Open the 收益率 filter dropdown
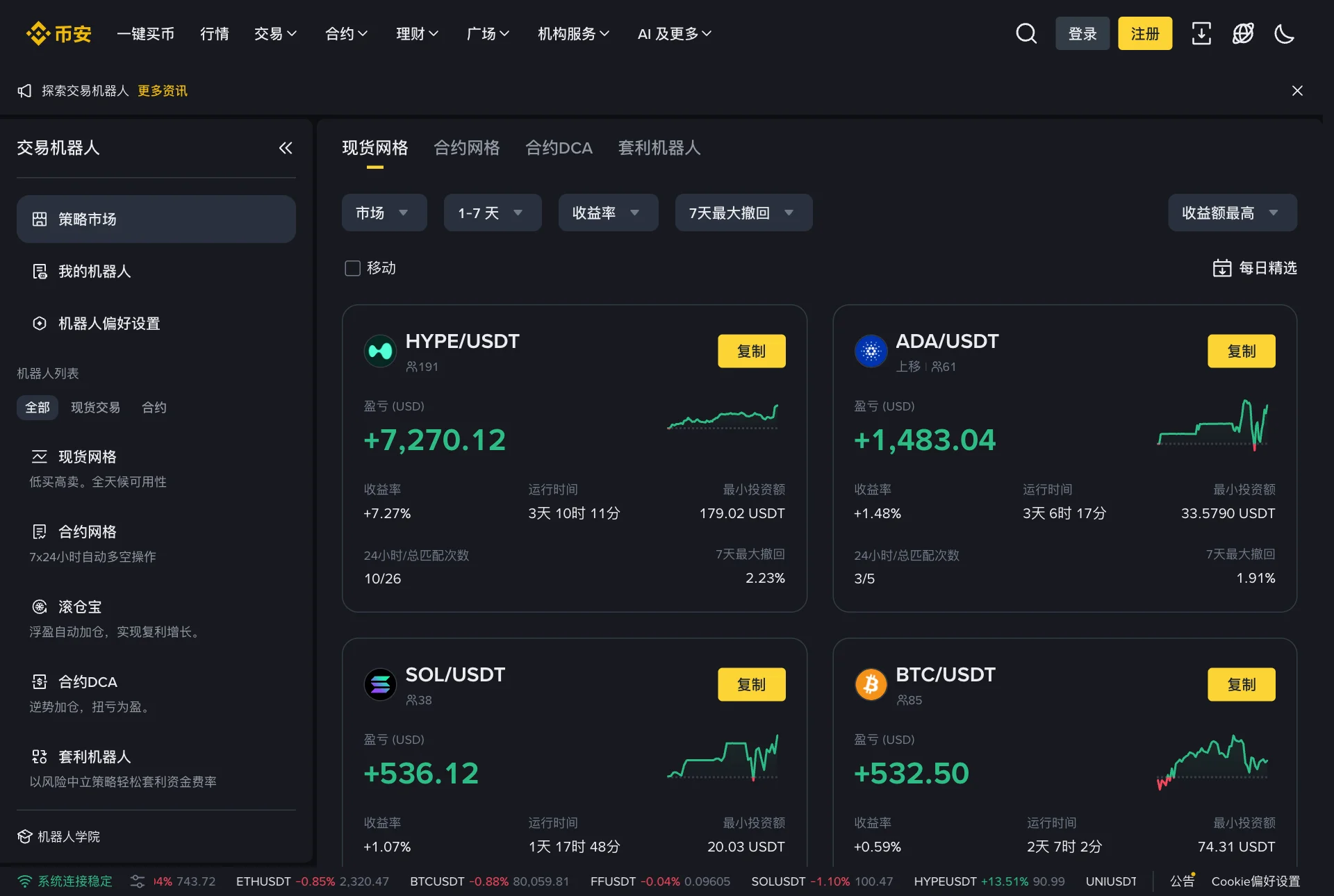 coord(609,213)
